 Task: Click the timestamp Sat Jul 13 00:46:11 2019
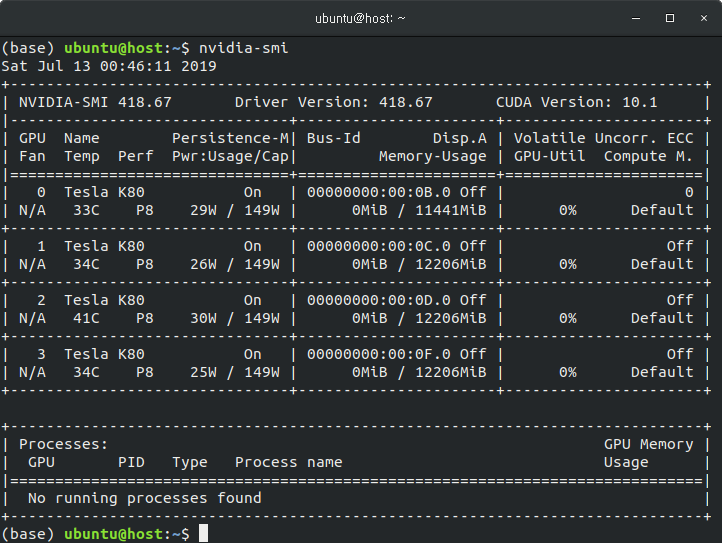pos(109,66)
